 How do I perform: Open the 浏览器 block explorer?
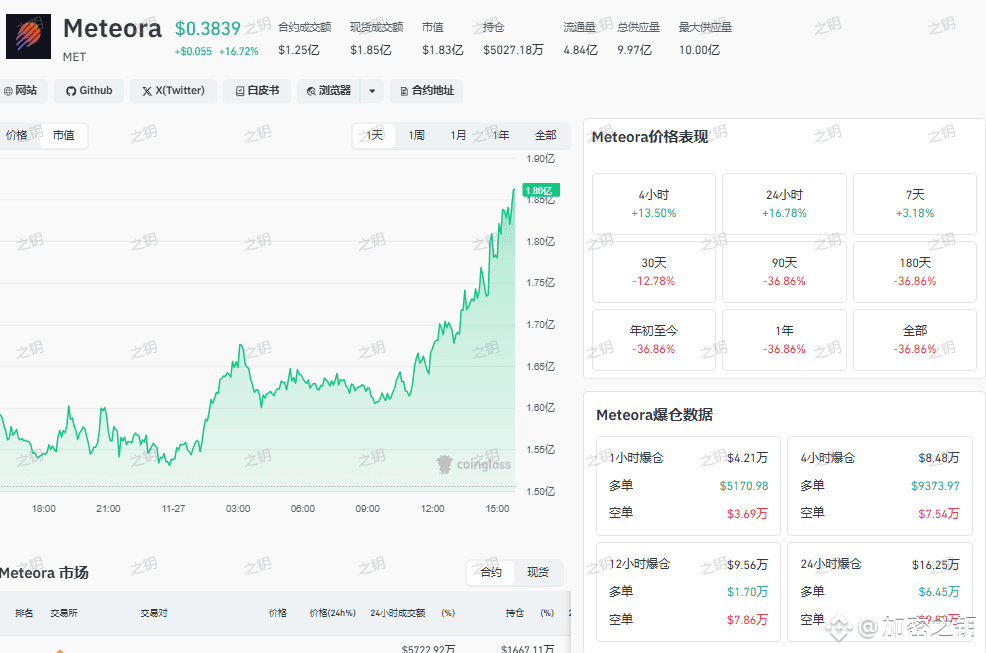328,91
